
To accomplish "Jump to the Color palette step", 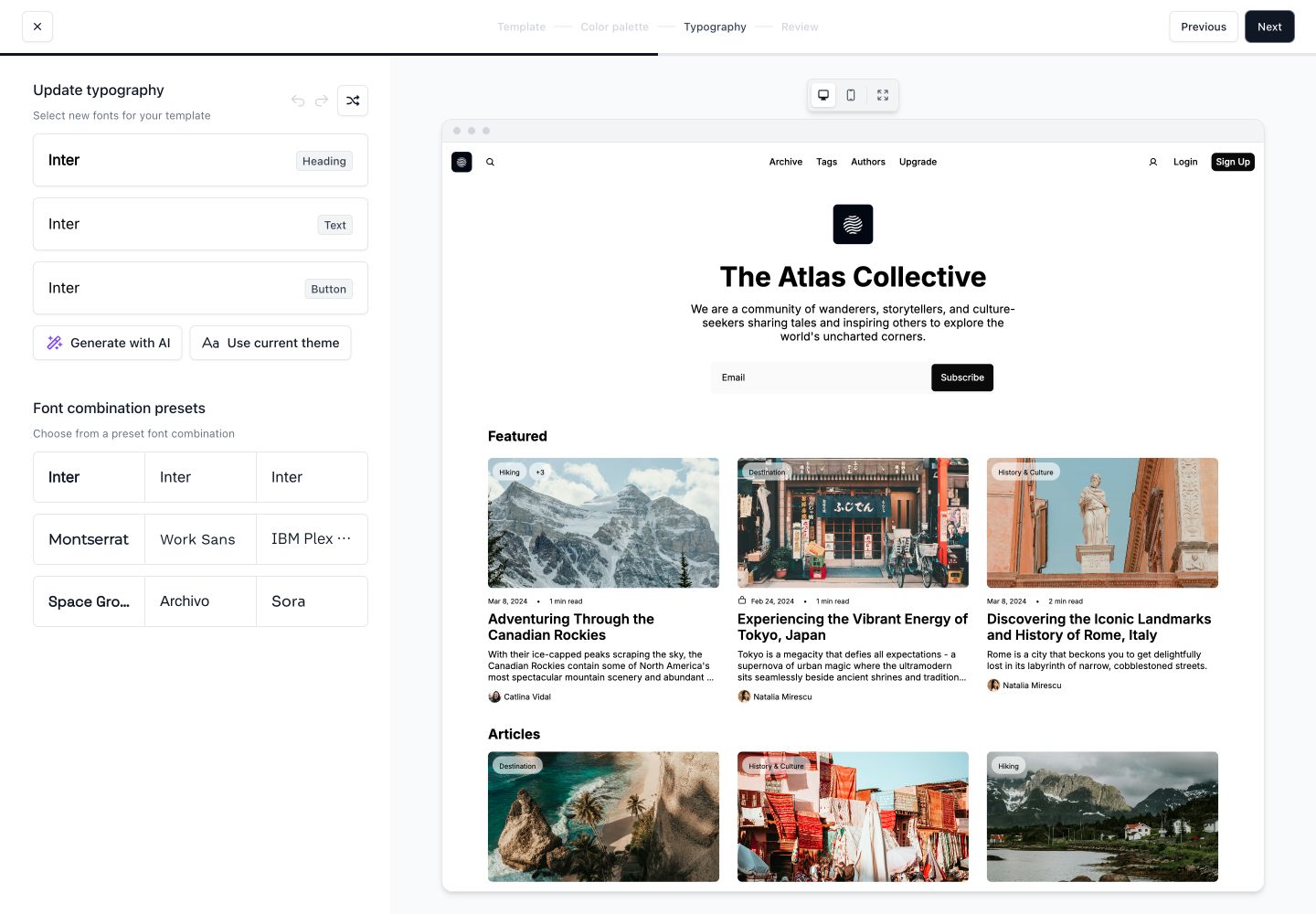I will click(614, 27).
